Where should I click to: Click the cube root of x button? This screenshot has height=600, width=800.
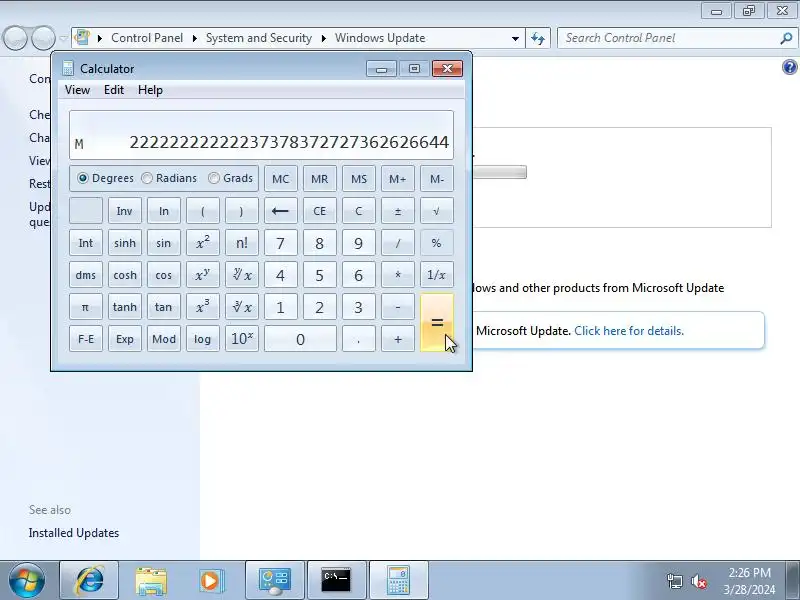click(x=242, y=307)
